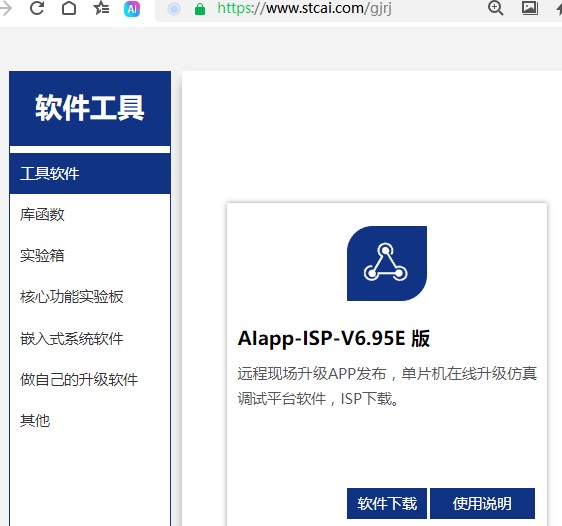Click the 软件下载 button
Viewport: 562px width, 526px height.
pos(387,503)
